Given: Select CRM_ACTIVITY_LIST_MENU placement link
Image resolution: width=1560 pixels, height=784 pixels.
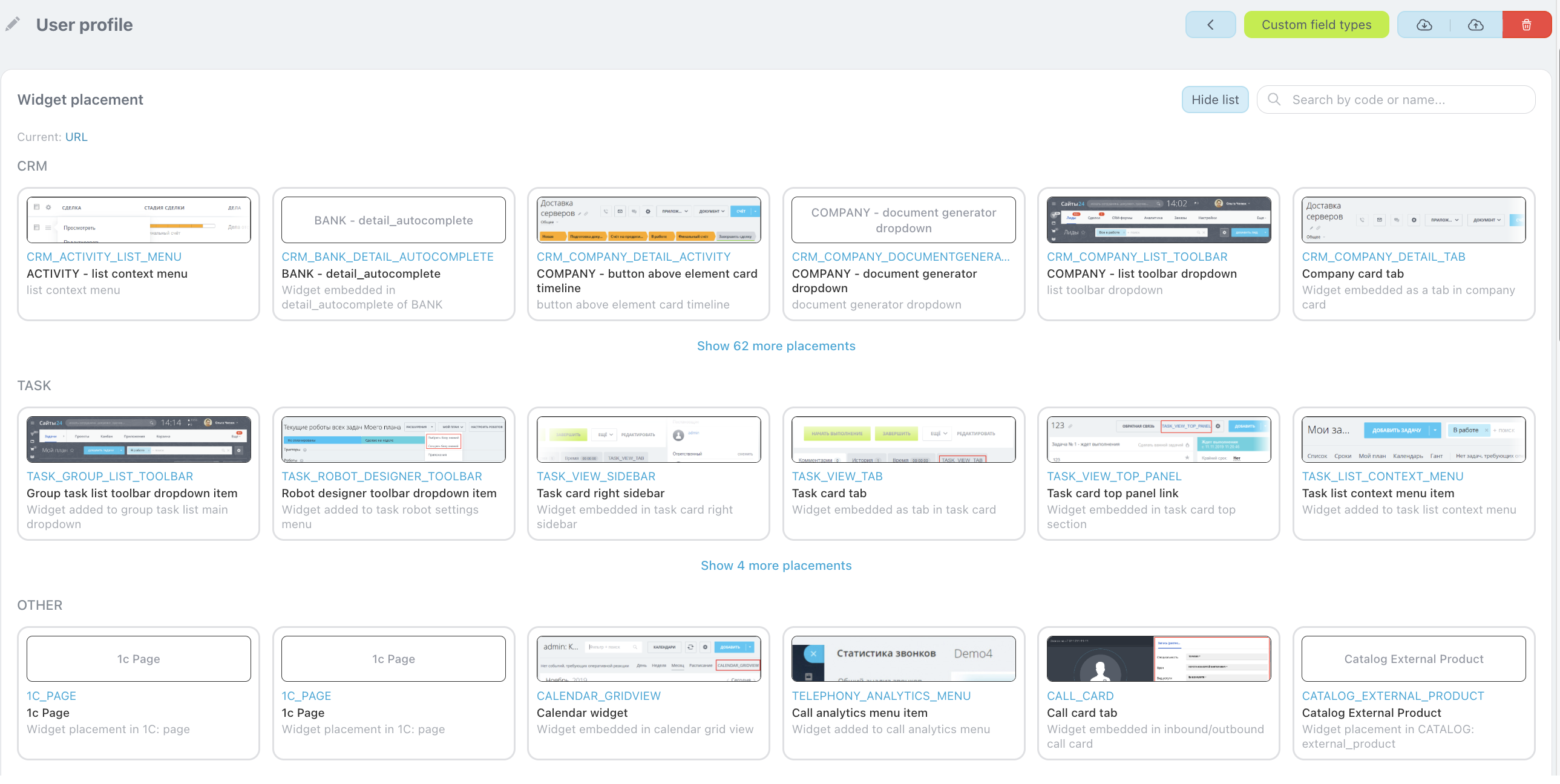Looking at the screenshot, I should coord(103,256).
